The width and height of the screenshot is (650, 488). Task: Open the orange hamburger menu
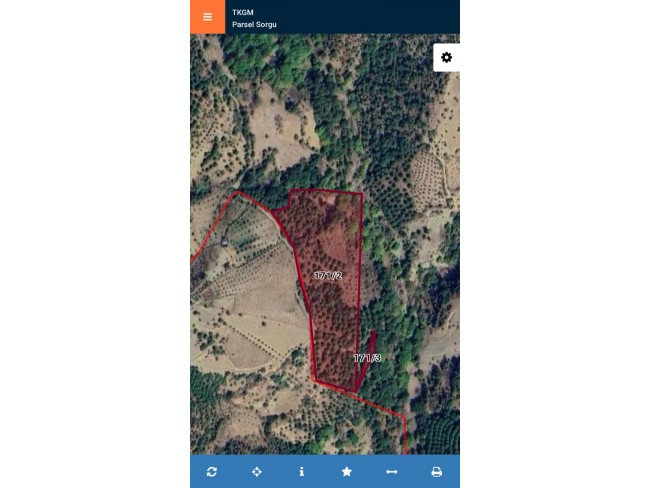click(x=208, y=17)
